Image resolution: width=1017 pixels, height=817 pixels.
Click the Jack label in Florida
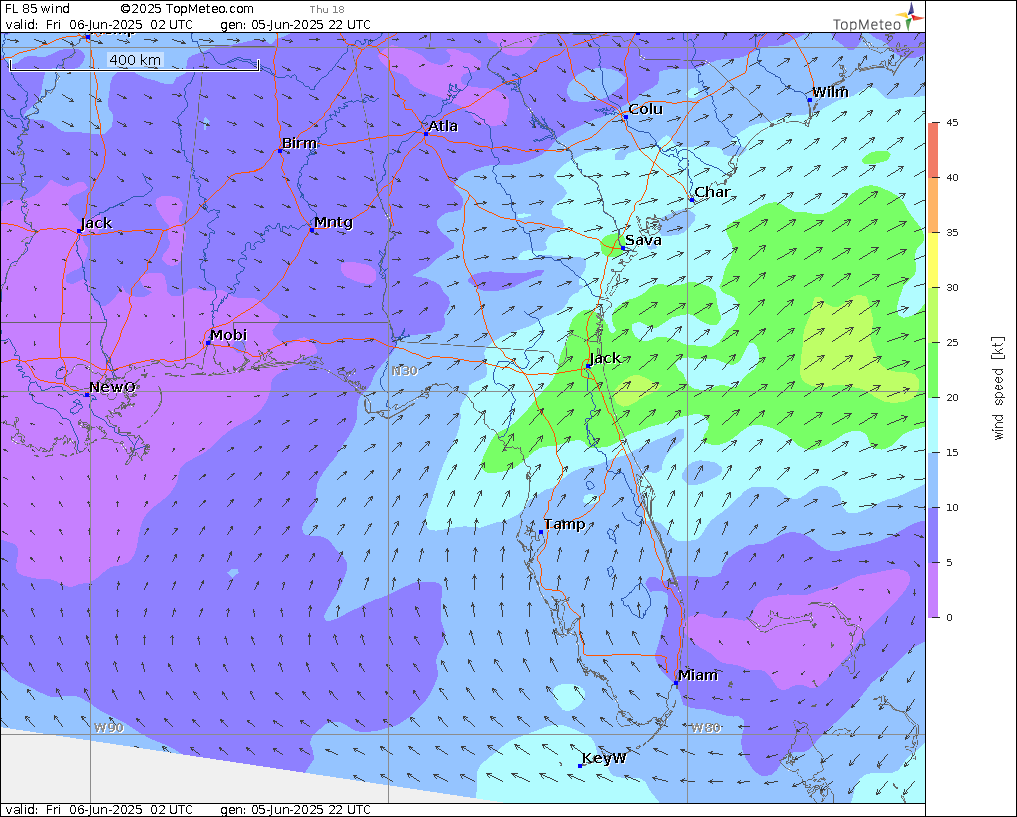605,359
